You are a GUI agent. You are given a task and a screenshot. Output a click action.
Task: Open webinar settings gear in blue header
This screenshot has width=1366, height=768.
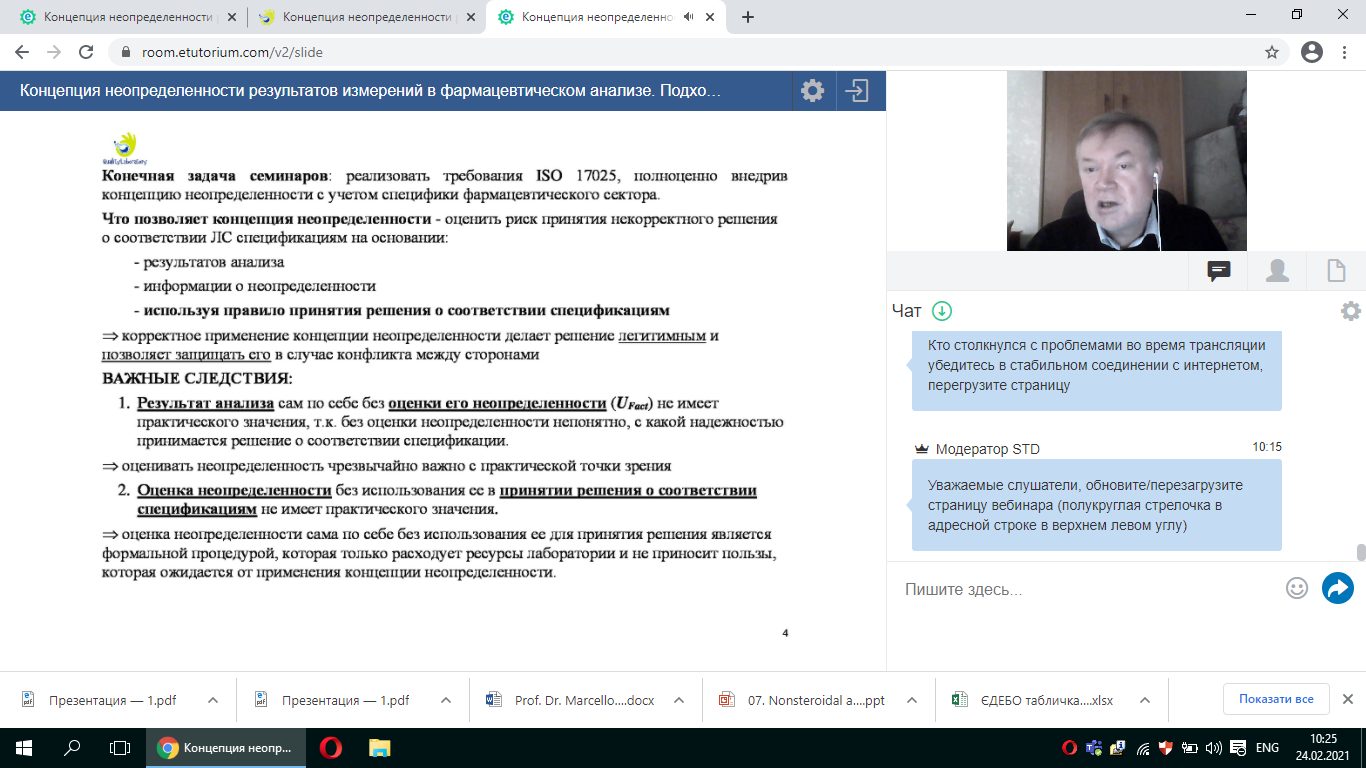812,91
